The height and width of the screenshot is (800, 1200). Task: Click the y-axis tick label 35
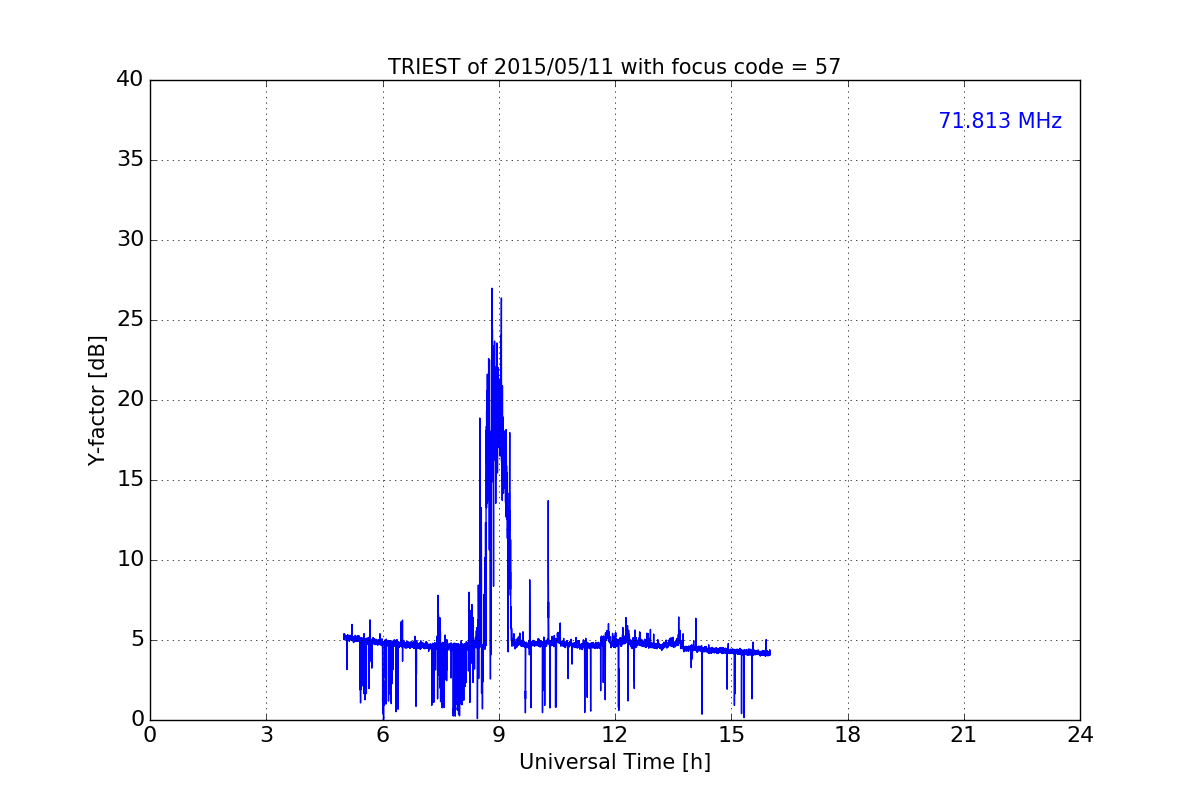coord(130,160)
